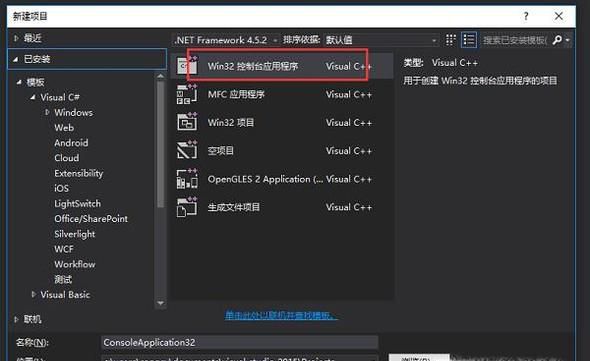The image size is (590, 361).
Task: Select 测试 in the template tree
Action: tap(63, 279)
